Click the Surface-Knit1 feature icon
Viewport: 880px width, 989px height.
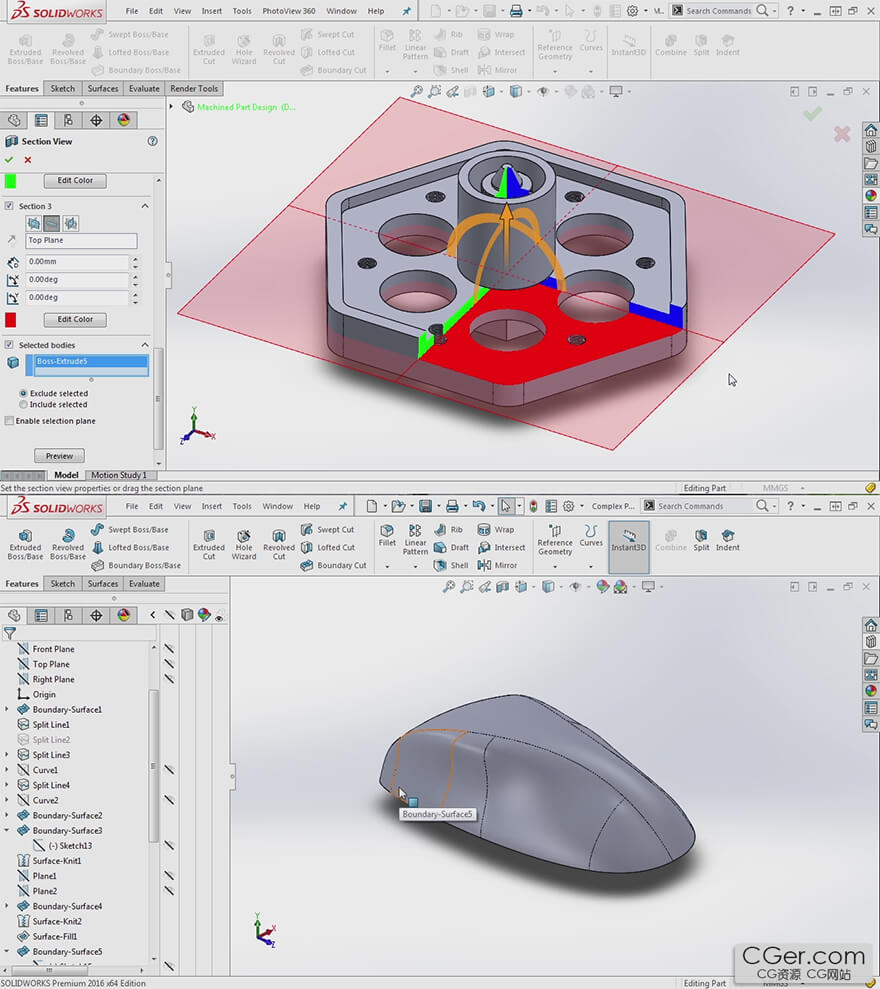pyautogui.click(x=23, y=861)
